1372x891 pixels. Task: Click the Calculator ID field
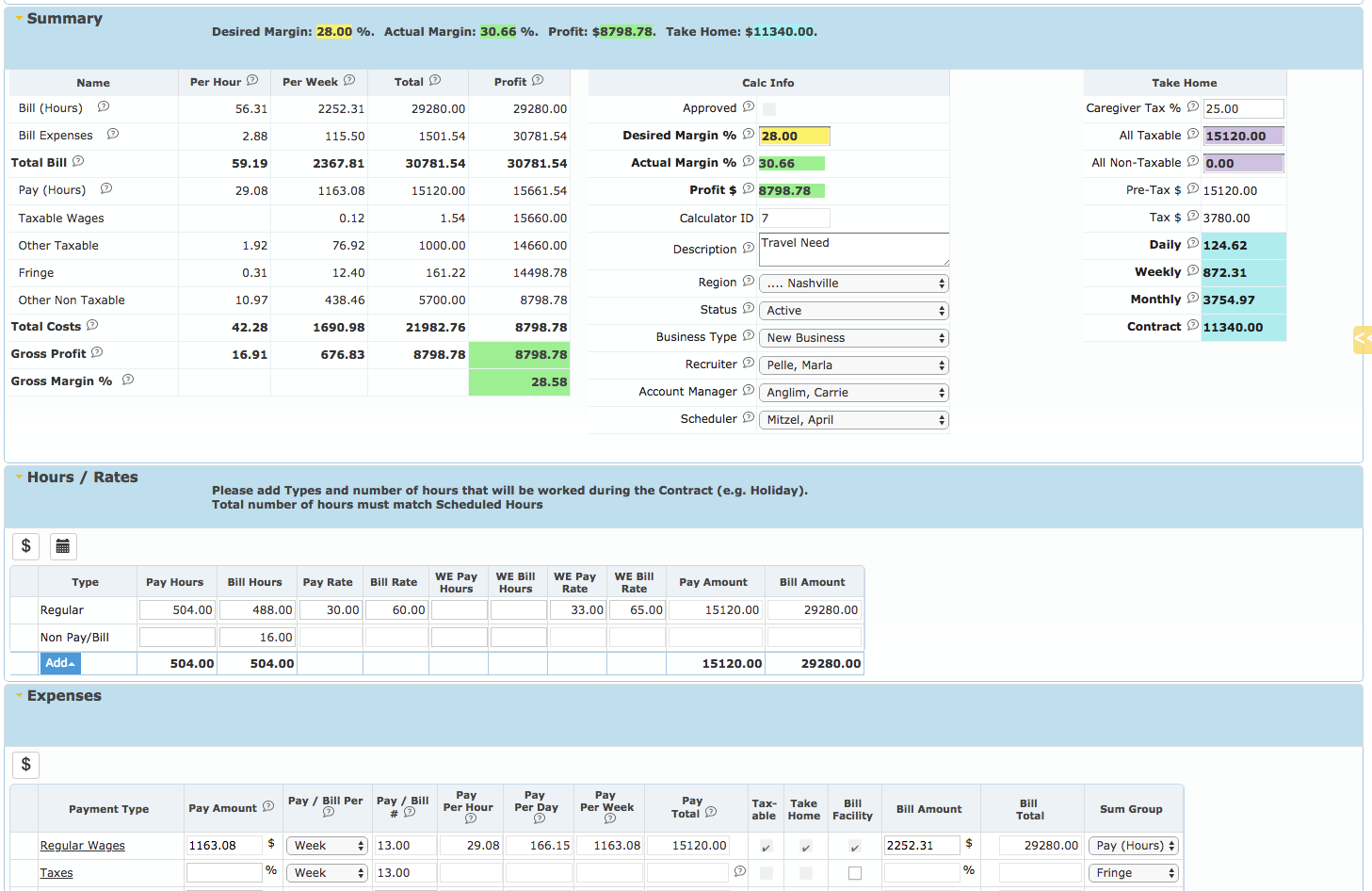[795, 218]
